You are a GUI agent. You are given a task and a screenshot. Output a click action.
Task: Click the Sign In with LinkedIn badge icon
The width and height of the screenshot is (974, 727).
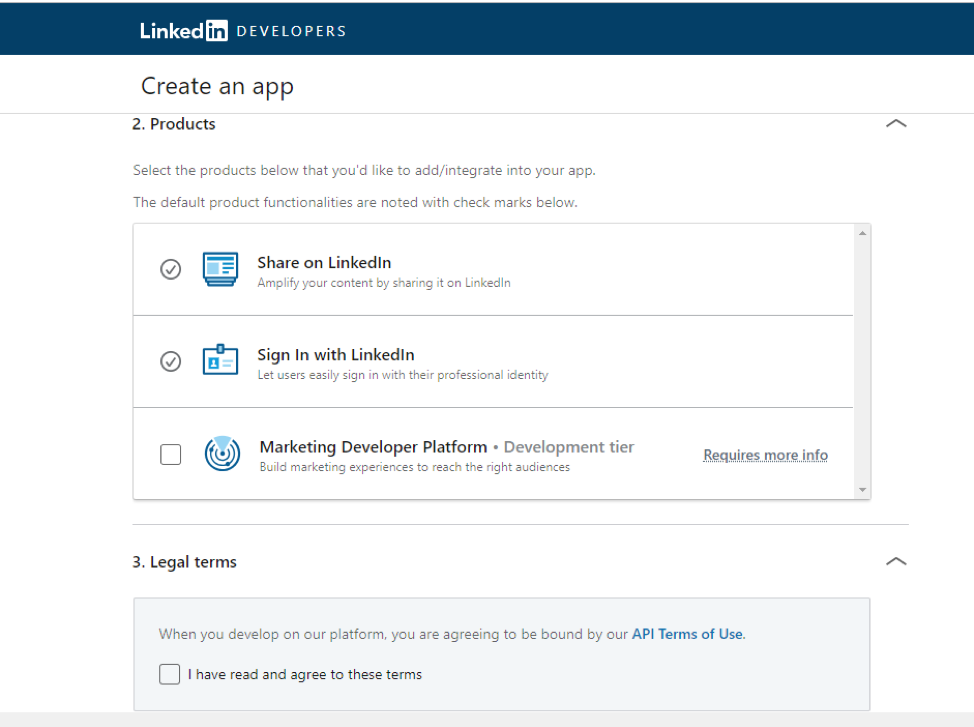click(x=221, y=360)
